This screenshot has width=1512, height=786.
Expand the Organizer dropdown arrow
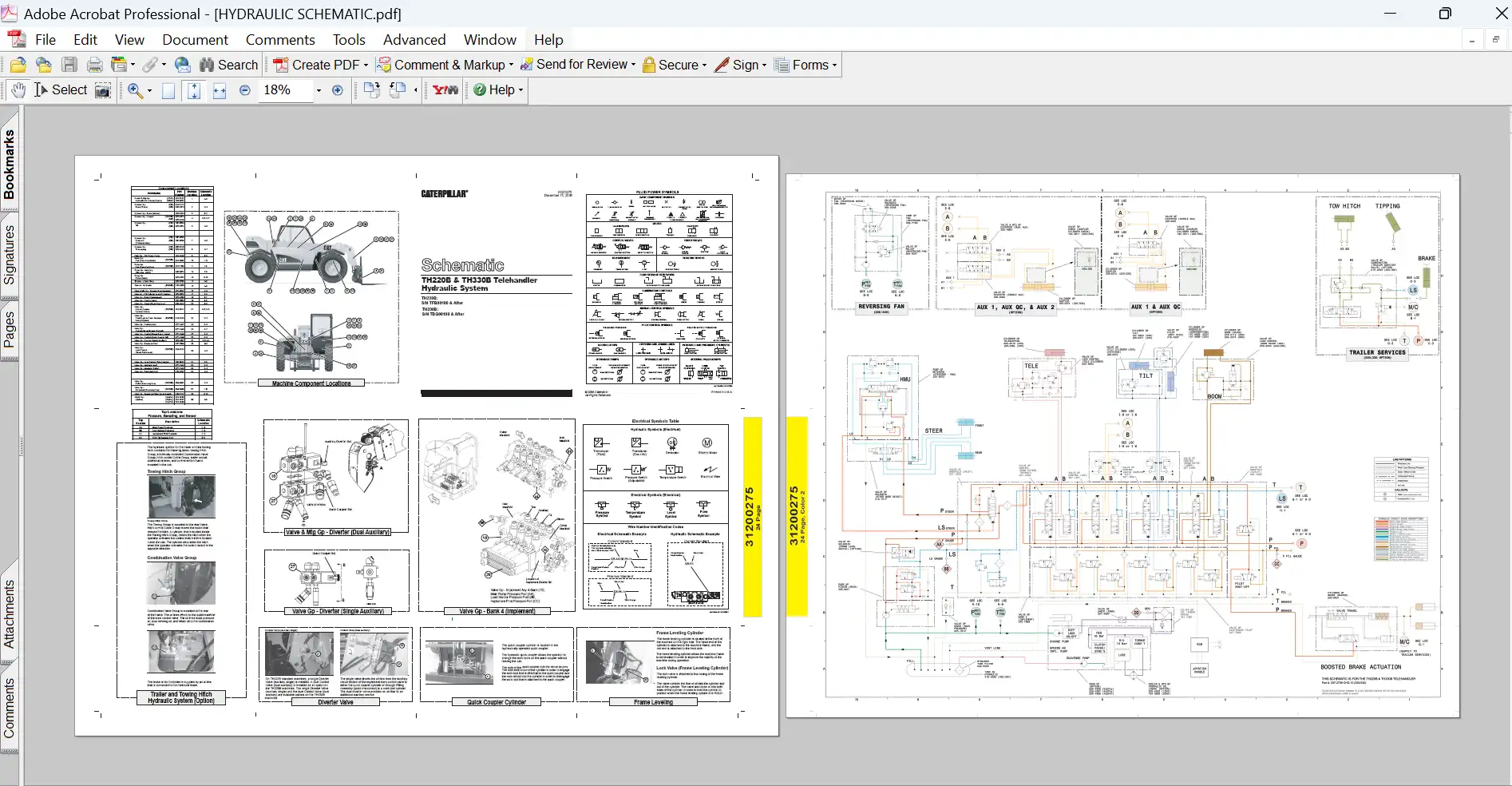click(x=133, y=65)
